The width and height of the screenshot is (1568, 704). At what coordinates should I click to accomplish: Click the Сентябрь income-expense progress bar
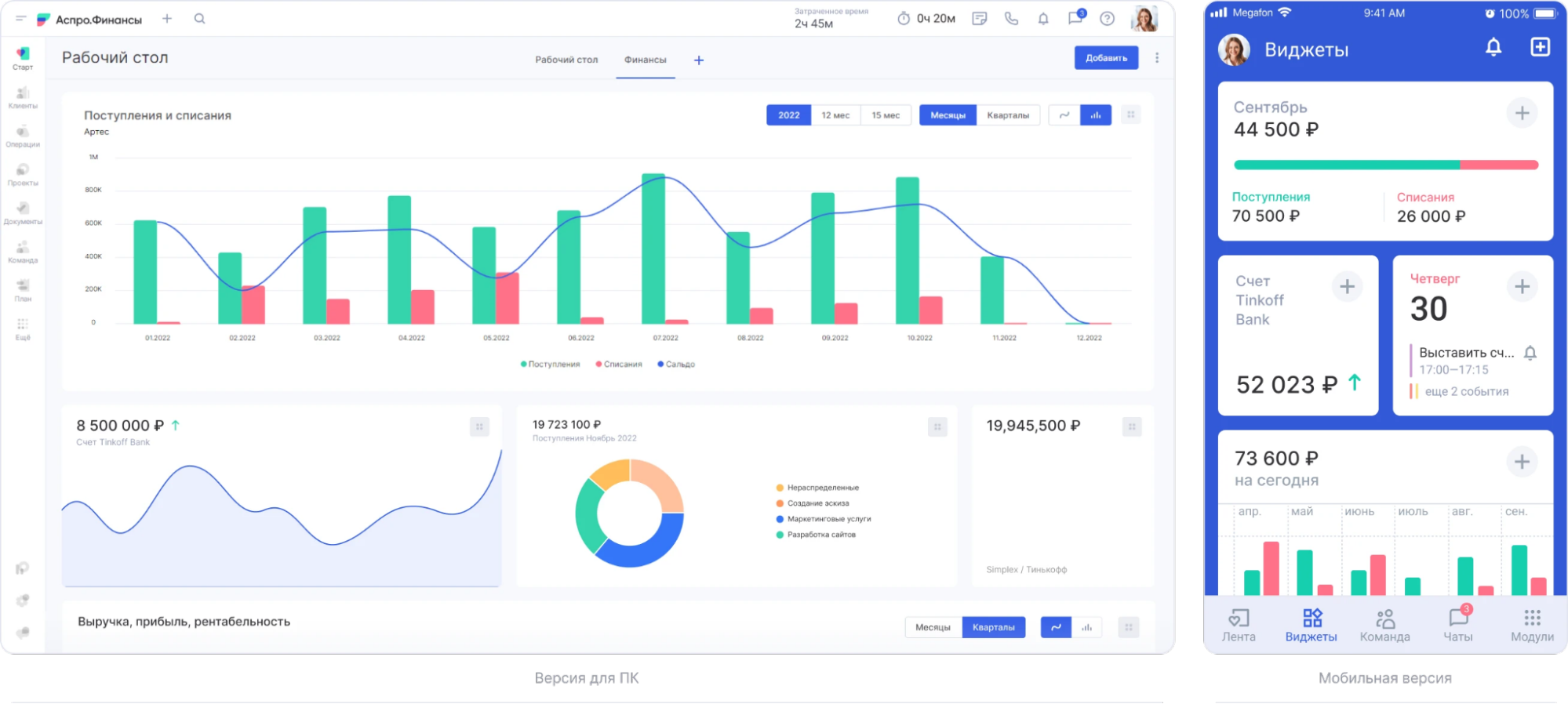[x=1385, y=165]
